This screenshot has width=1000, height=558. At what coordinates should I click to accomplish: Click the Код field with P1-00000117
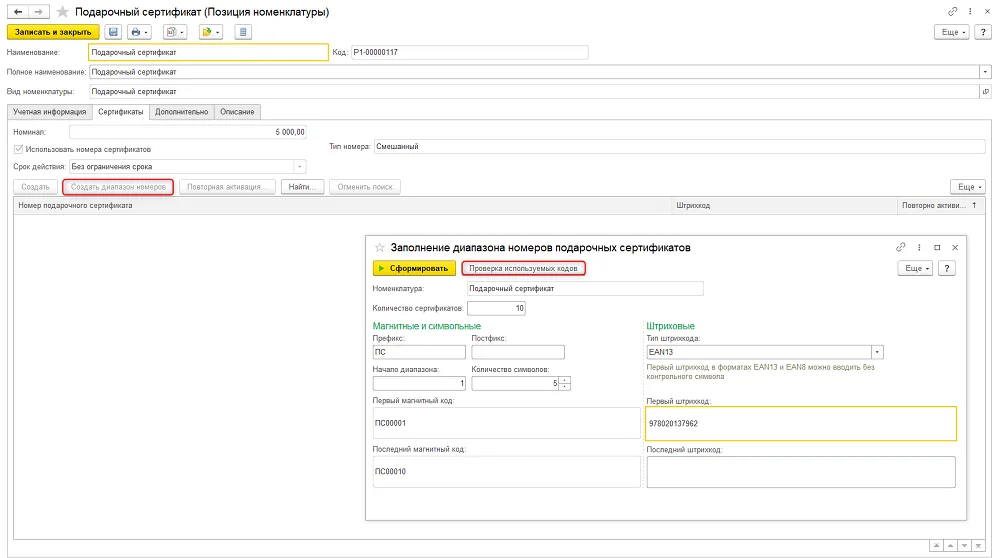click(469, 52)
